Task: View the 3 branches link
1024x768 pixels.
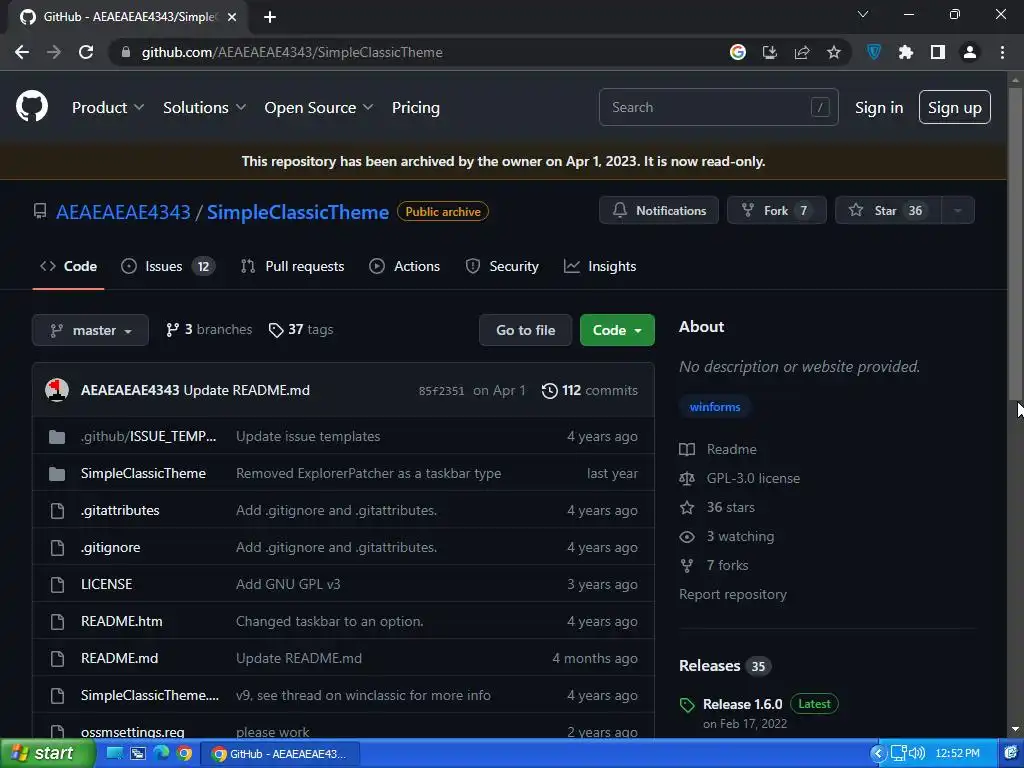Action: 209,329
